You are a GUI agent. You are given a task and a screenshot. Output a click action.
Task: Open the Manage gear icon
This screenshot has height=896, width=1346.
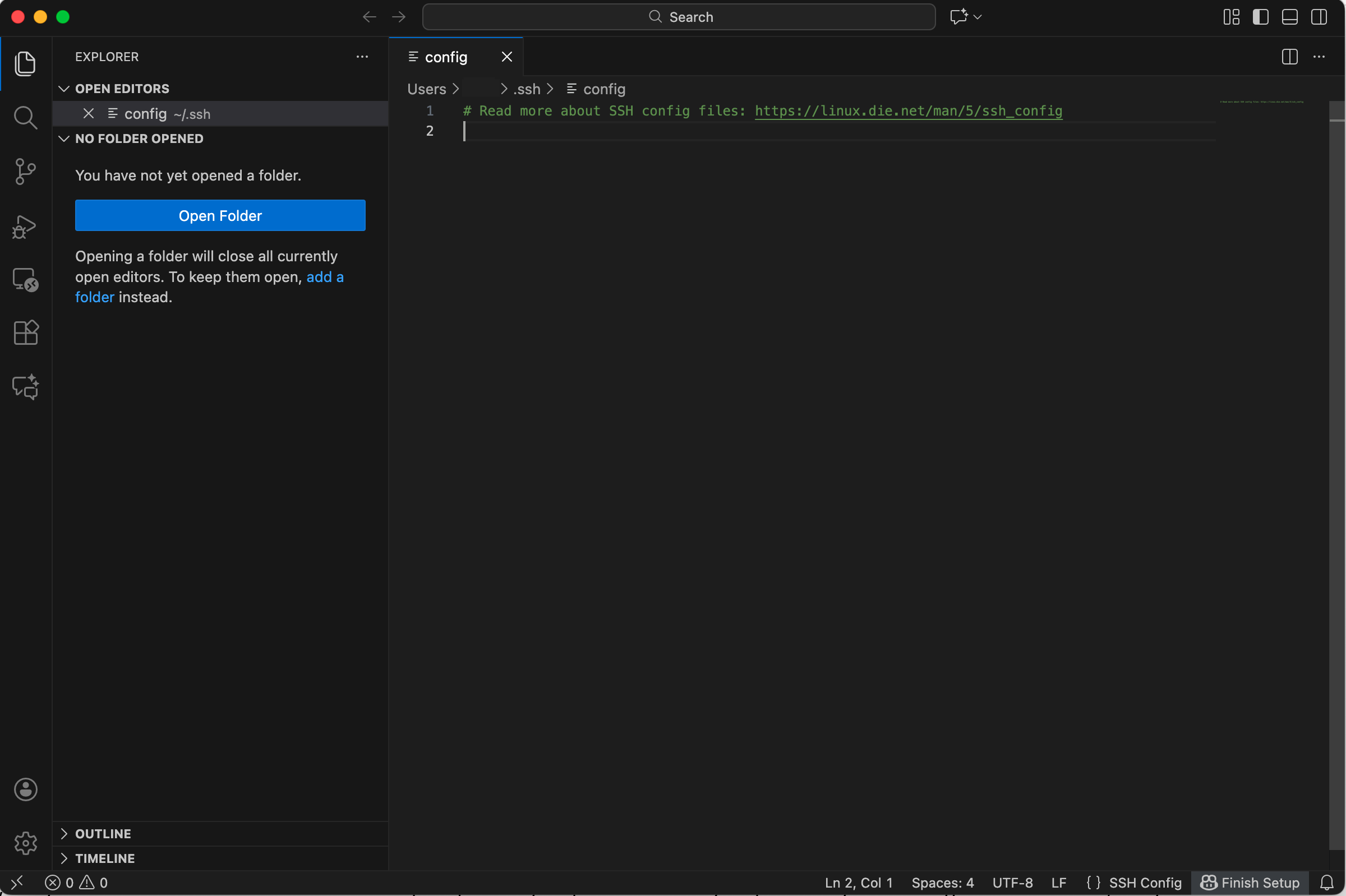pos(25,843)
